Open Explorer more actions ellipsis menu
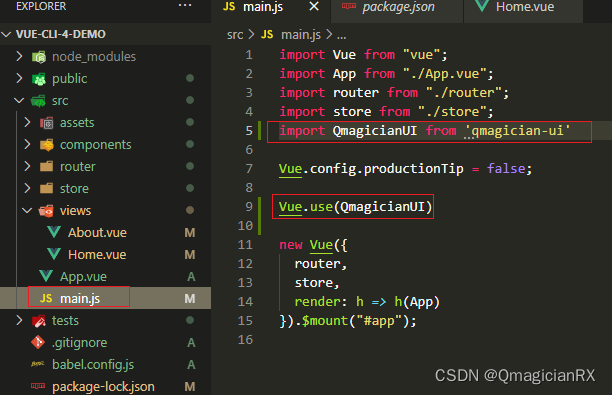The height and width of the screenshot is (395, 612). [185, 5]
